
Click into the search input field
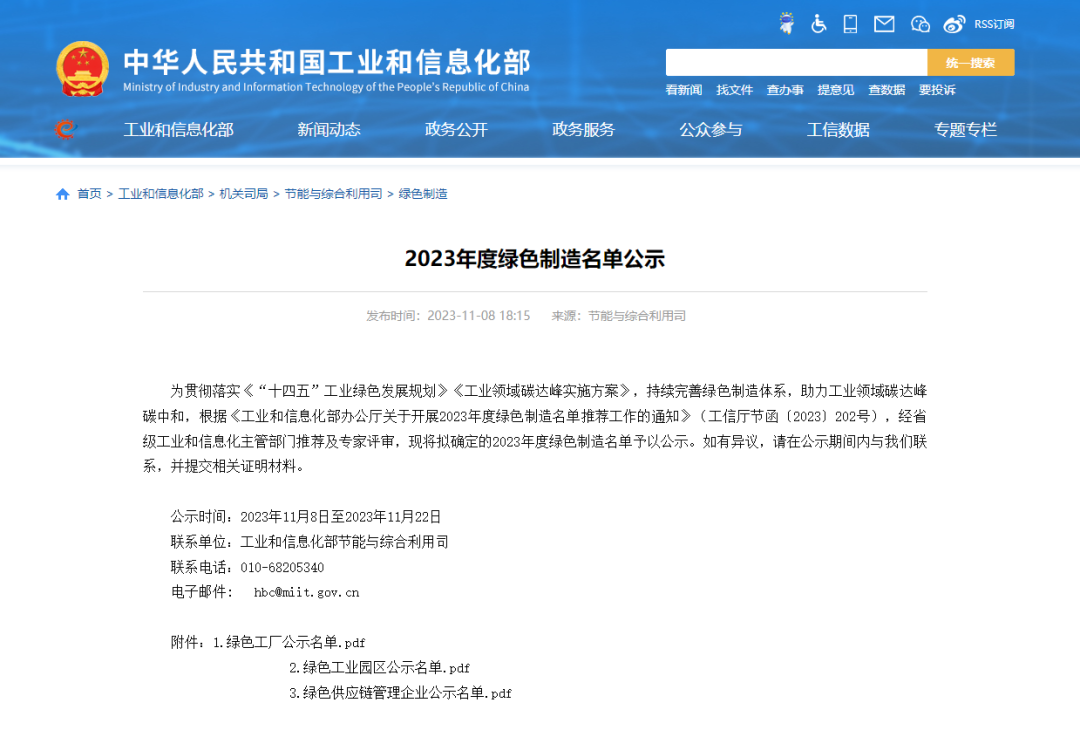tap(796, 63)
